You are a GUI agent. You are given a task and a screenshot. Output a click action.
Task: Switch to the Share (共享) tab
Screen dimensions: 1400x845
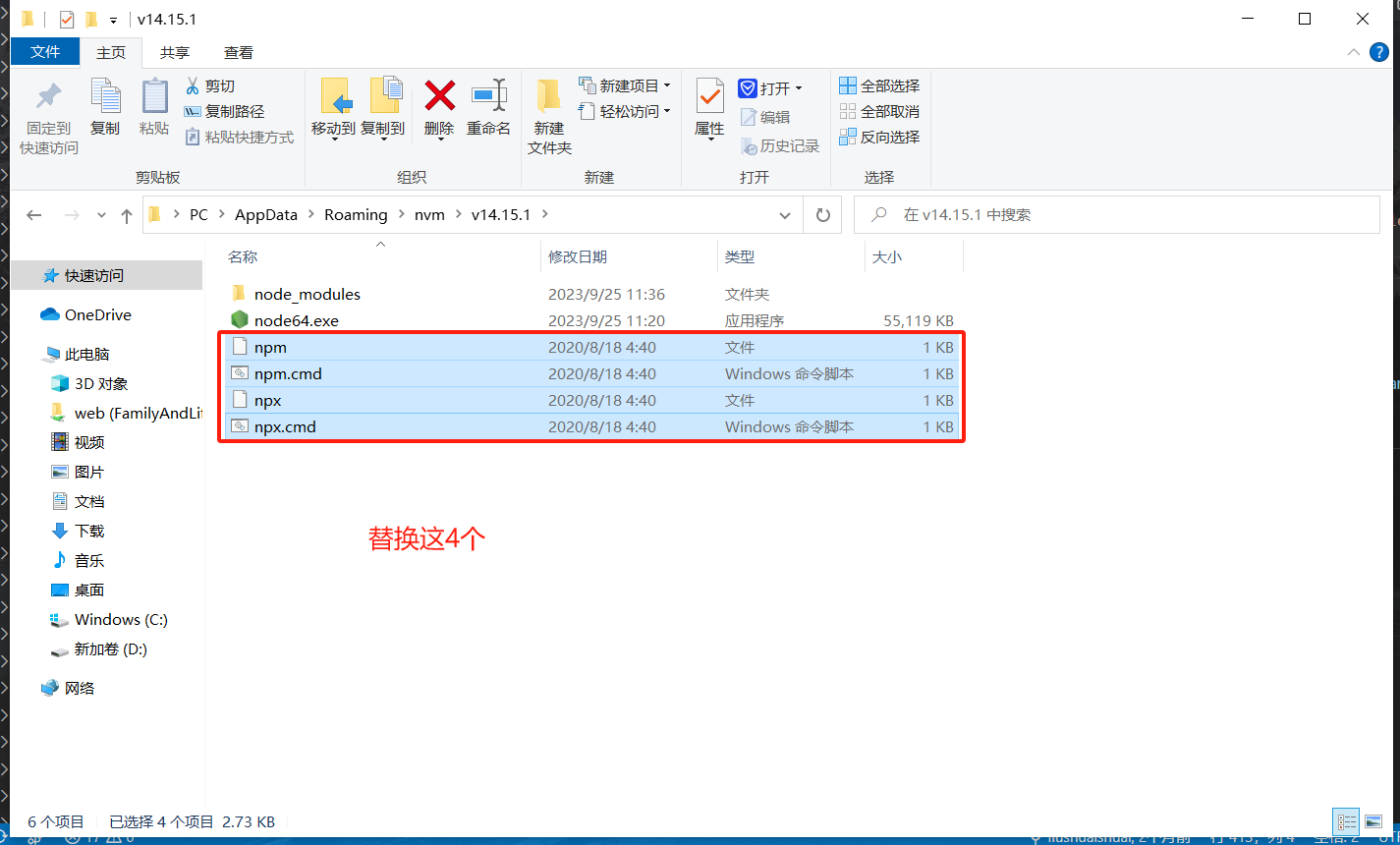(x=175, y=52)
